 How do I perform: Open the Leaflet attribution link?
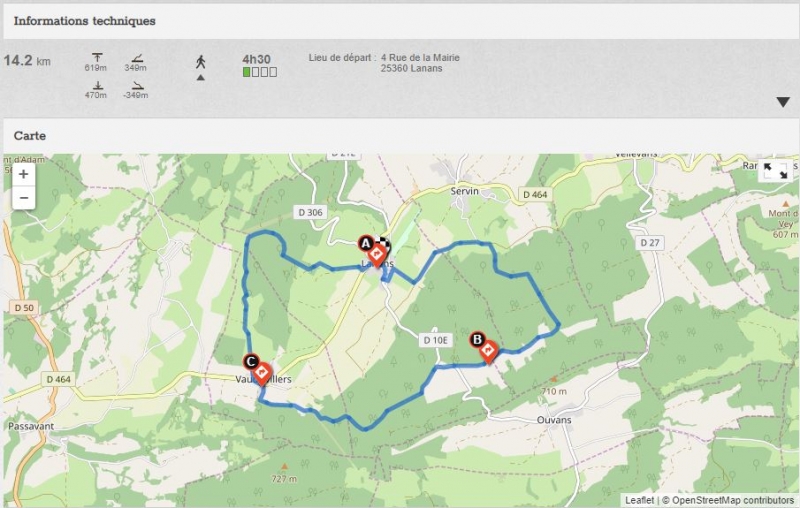tap(639, 500)
